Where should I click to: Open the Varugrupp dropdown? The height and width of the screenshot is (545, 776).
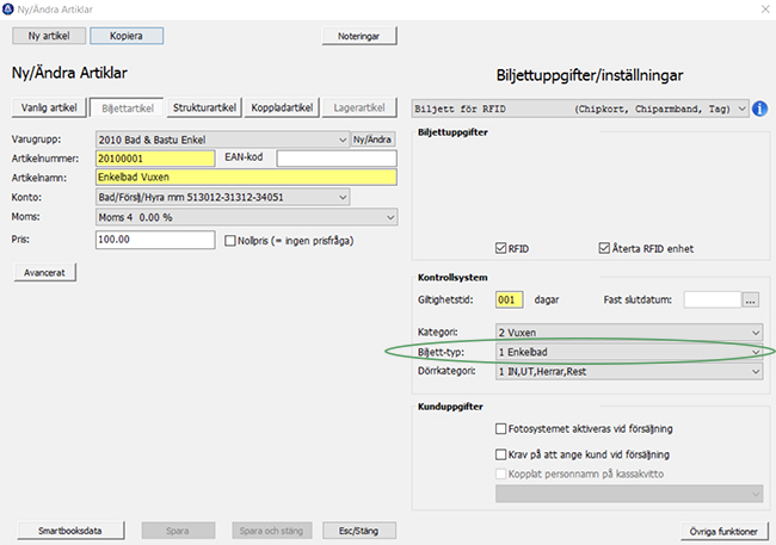(222, 140)
